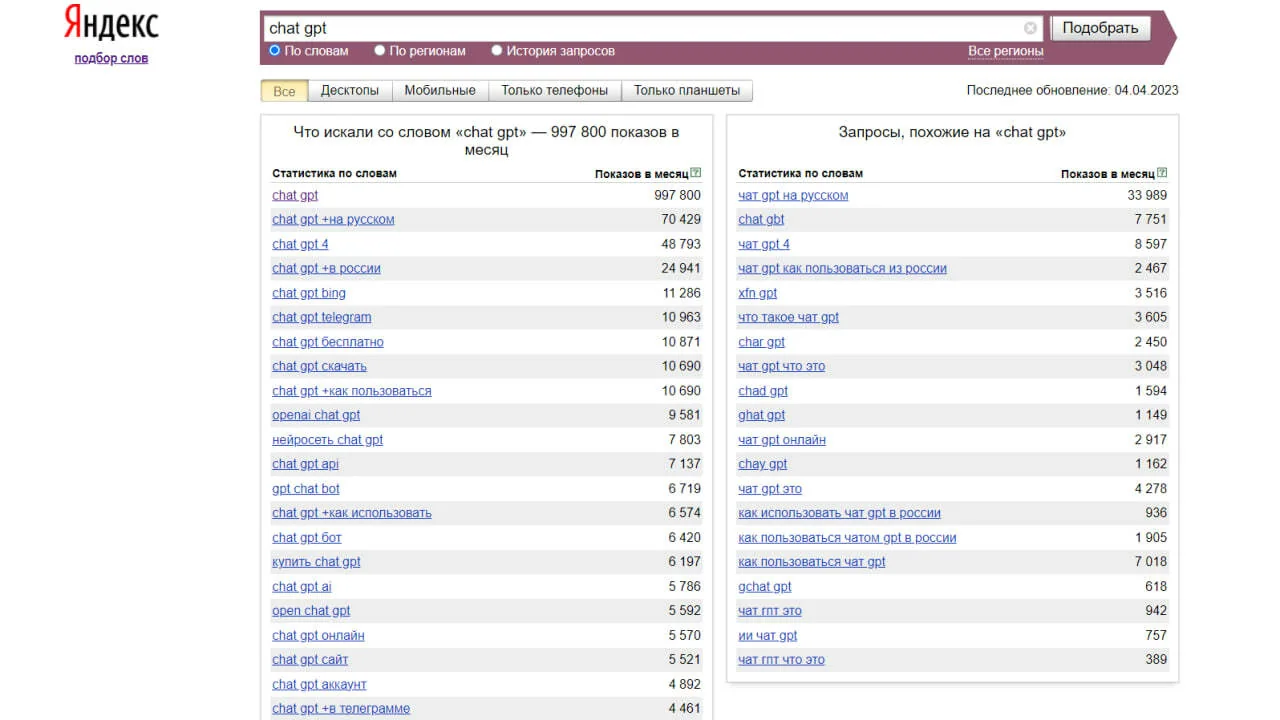The width and height of the screenshot is (1280, 720).
Task: Open the 'чат gpt онлайн' similar query
Action: 782,440
